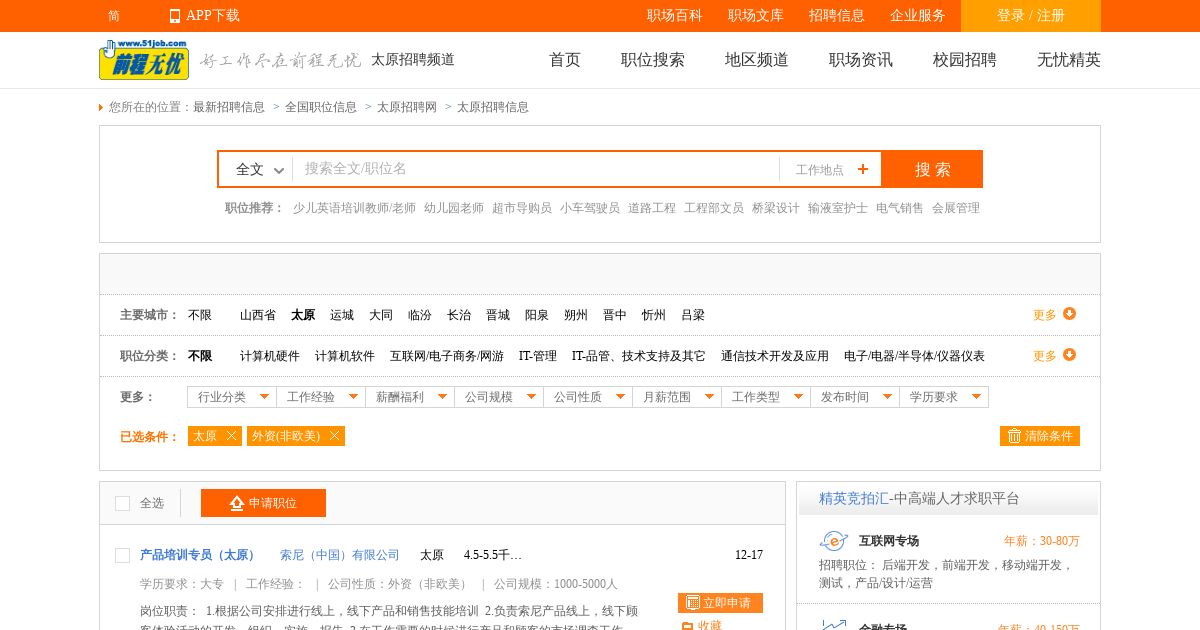Click the down-arrow icon next to 更多 in city row
The width and height of the screenshot is (1200, 630).
coord(1069,314)
